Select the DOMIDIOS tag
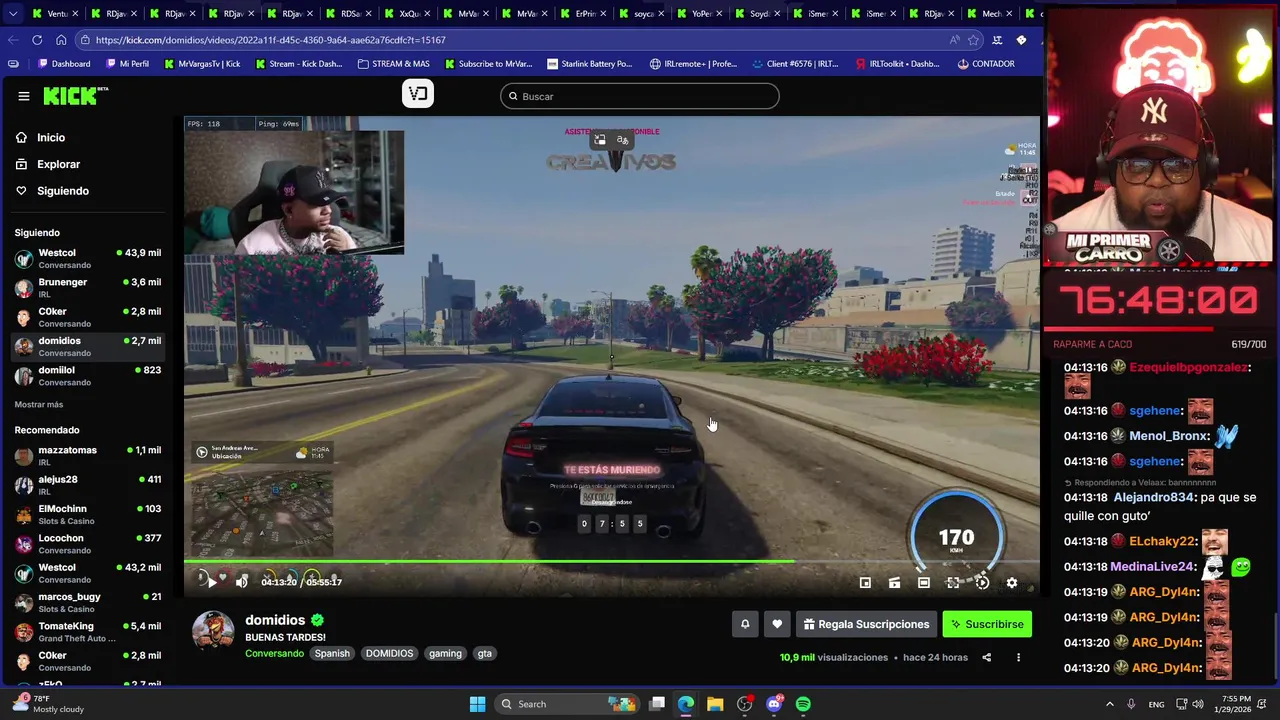The height and width of the screenshot is (720, 1280). [389, 653]
